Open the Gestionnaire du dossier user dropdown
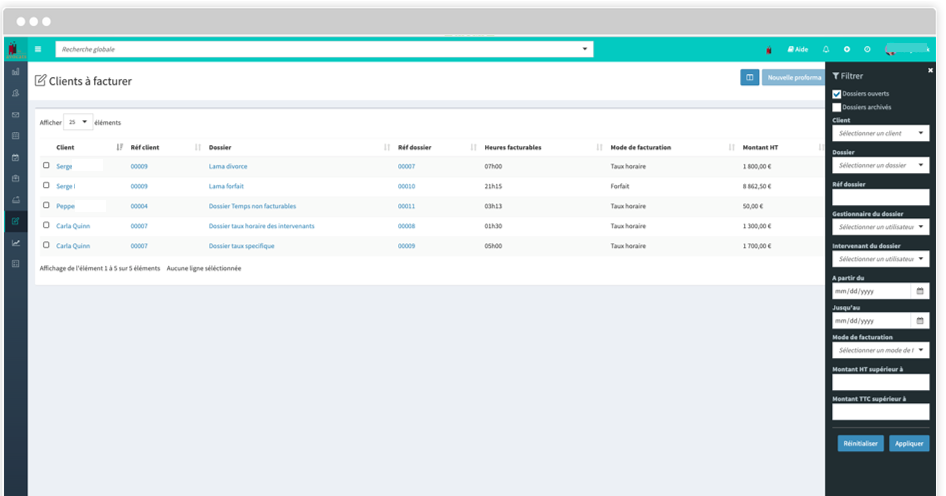946x496 pixels. (880, 227)
